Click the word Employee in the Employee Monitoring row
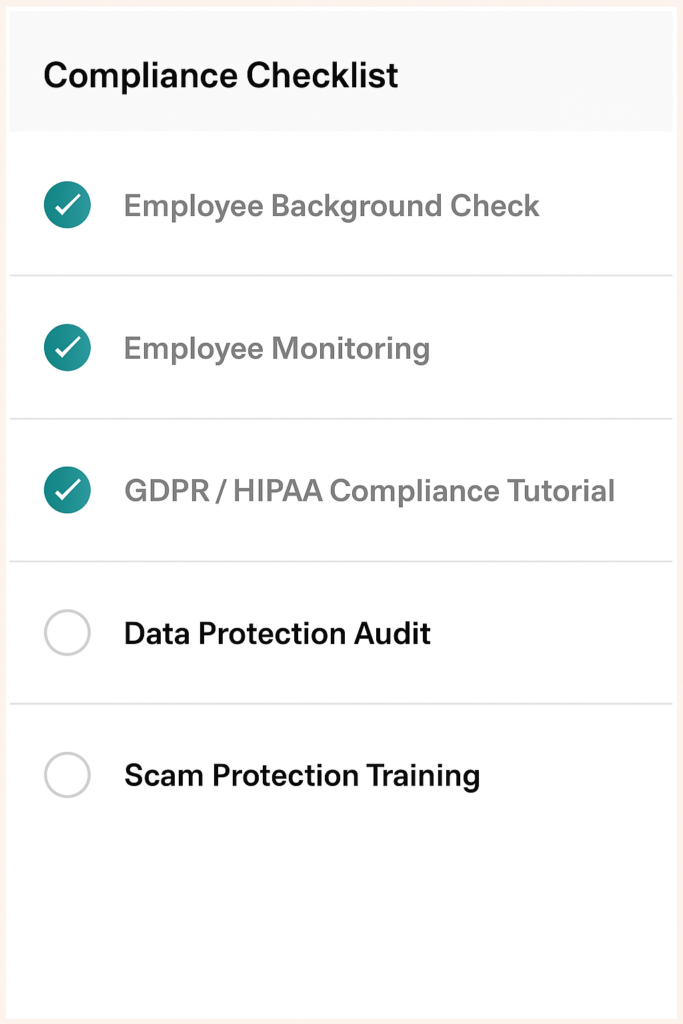This screenshot has height=1024, width=683. tap(193, 349)
